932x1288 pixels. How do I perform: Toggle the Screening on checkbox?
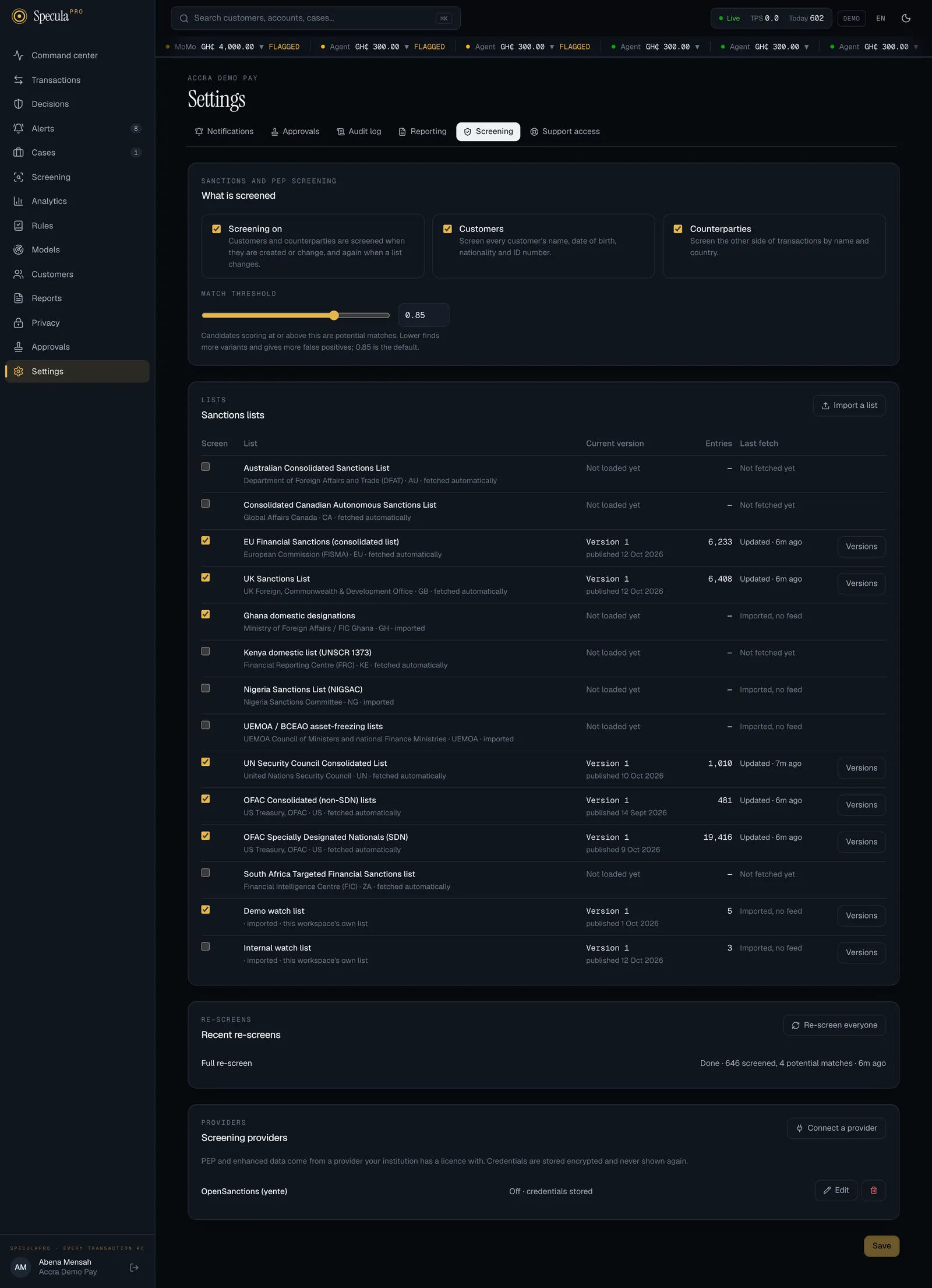217,229
